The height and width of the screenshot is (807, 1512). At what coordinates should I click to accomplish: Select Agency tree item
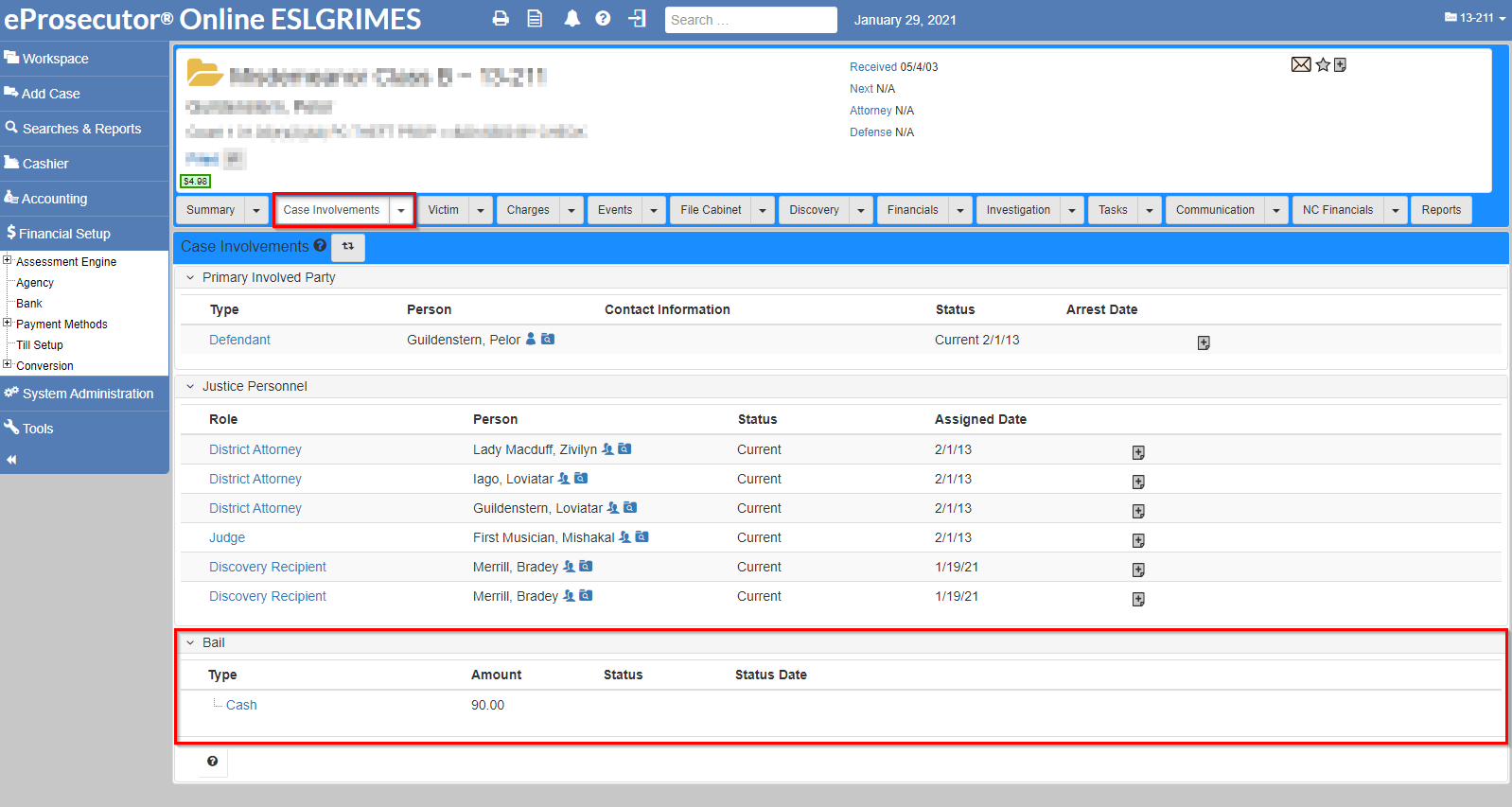[35, 283]
